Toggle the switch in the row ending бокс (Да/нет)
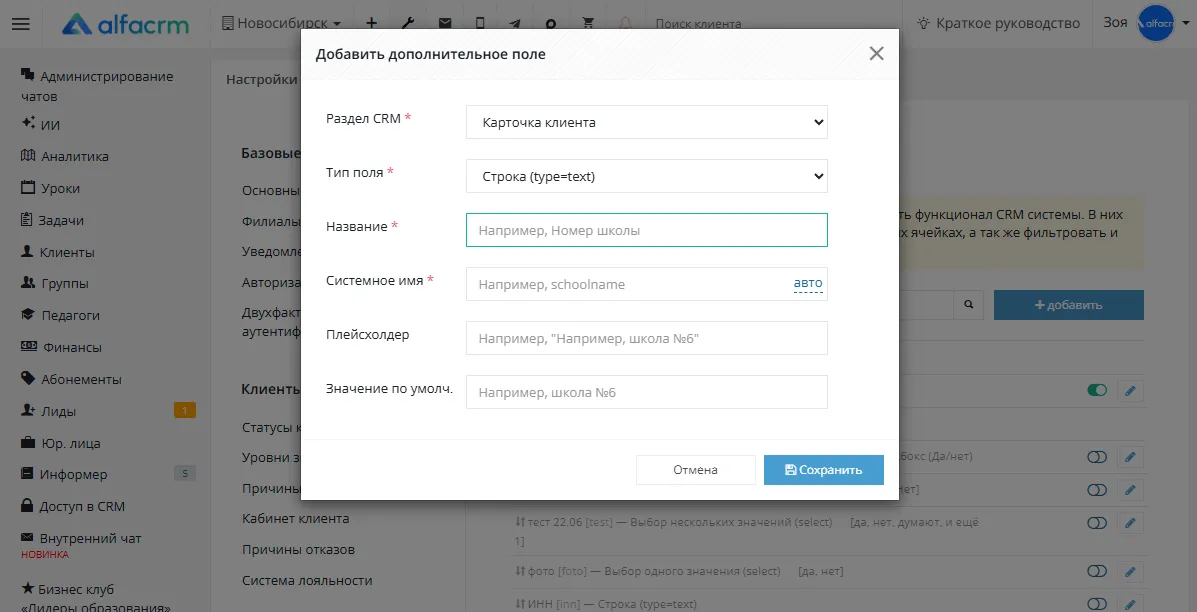1197x612 pixels. coord(1097,456)
